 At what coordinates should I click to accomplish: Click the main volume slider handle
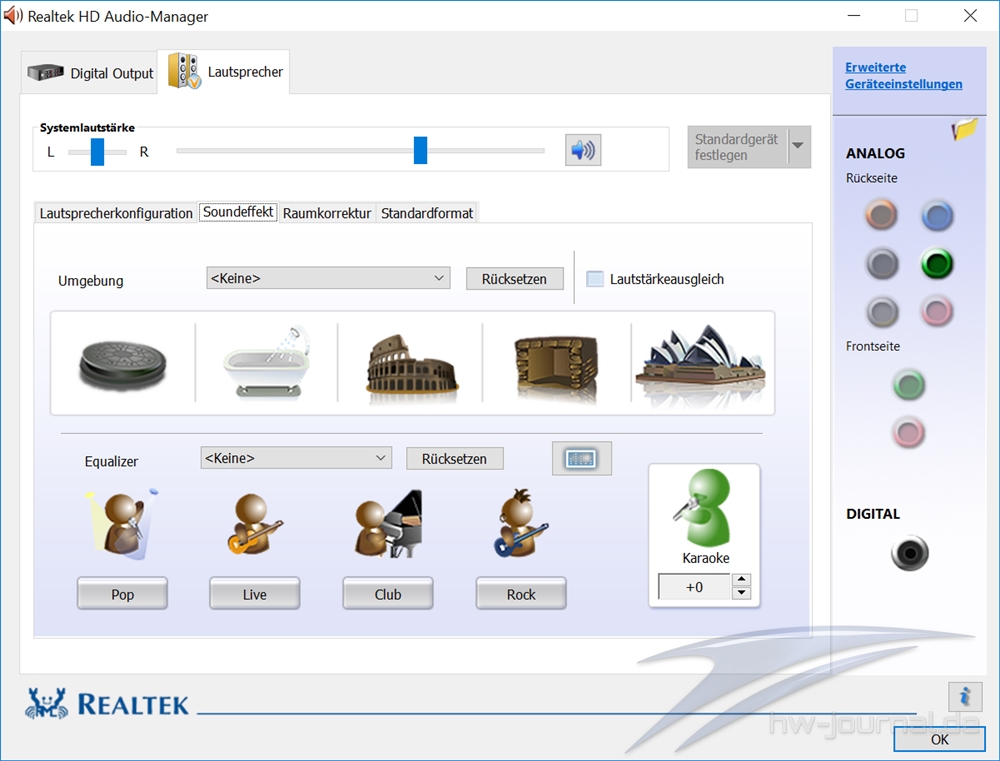(x=420, y=151)
